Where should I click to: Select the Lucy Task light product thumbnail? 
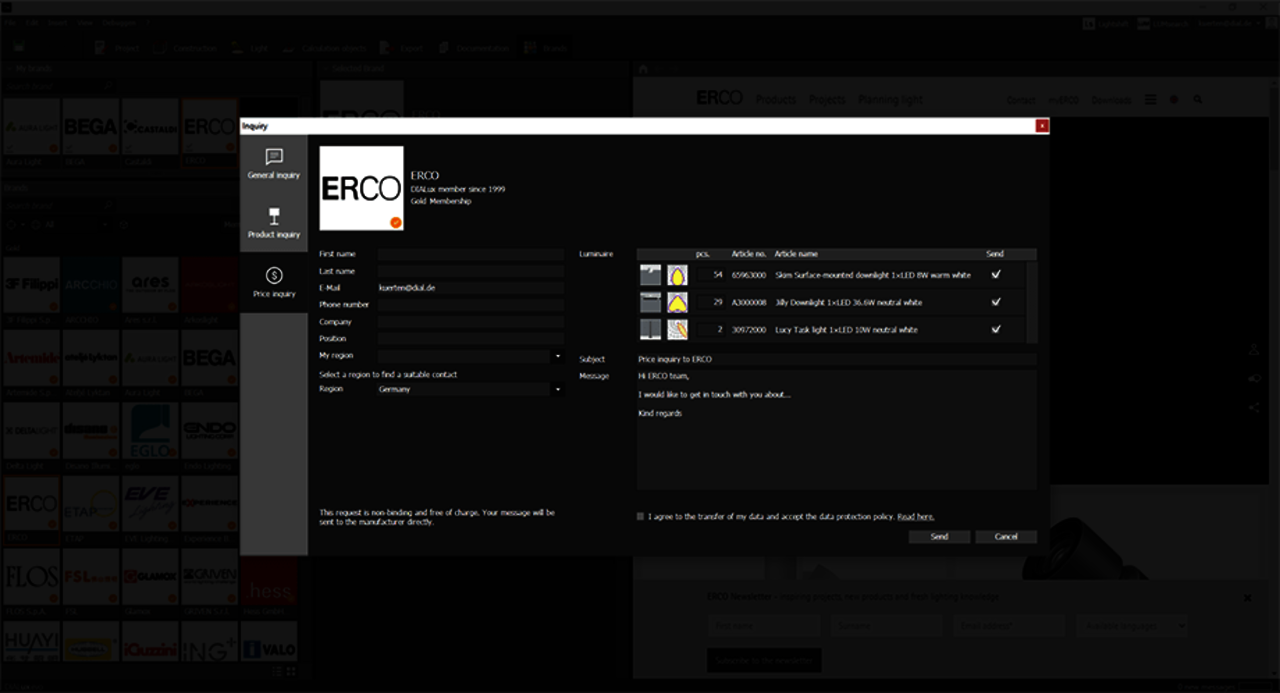[x=650, y=329]
